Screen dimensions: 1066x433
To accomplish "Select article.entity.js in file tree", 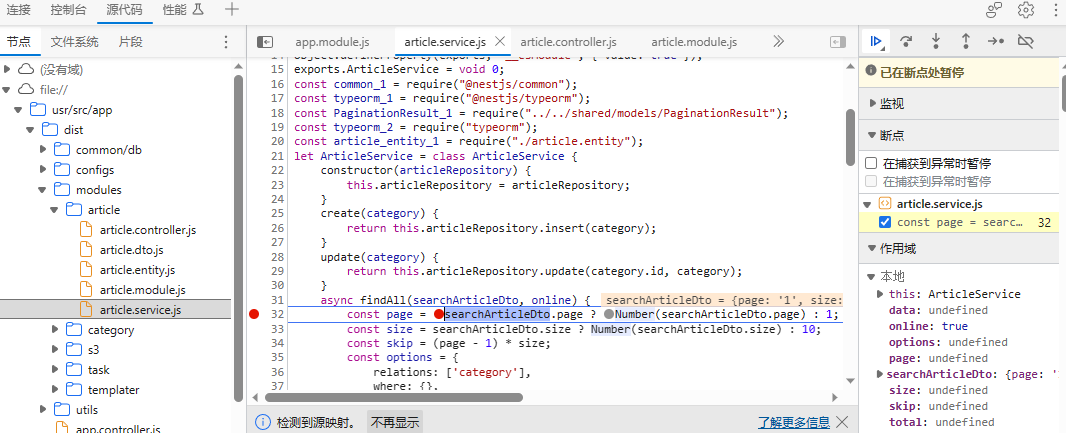I will [137, 270].
